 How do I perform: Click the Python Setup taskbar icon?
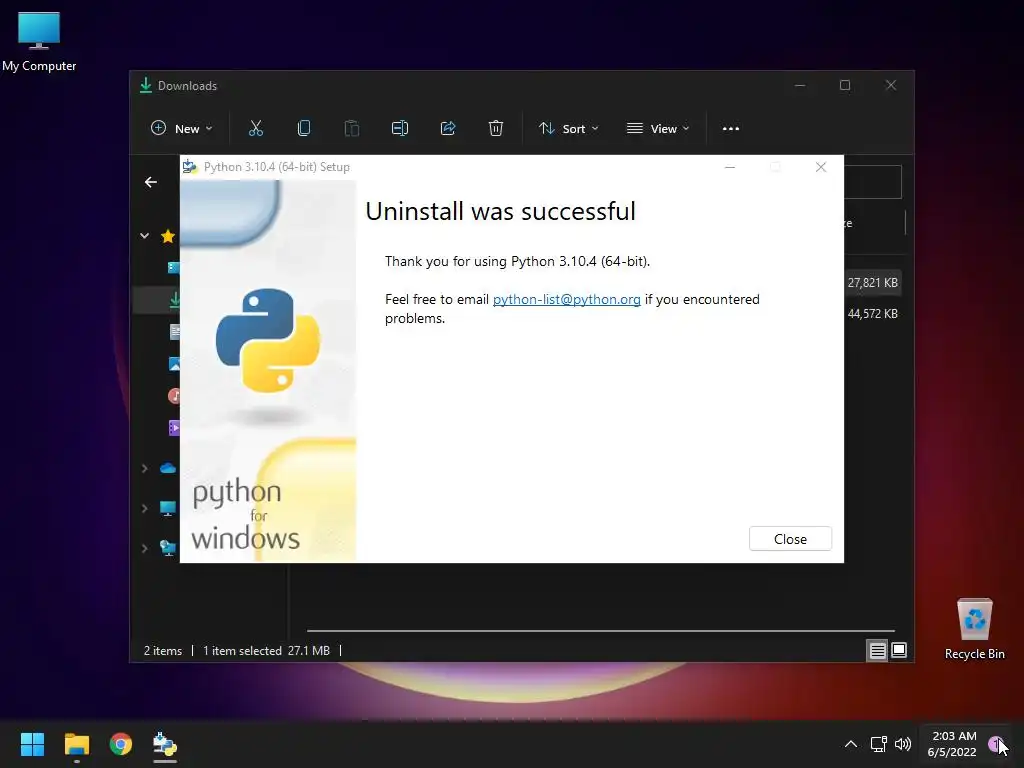165,744
